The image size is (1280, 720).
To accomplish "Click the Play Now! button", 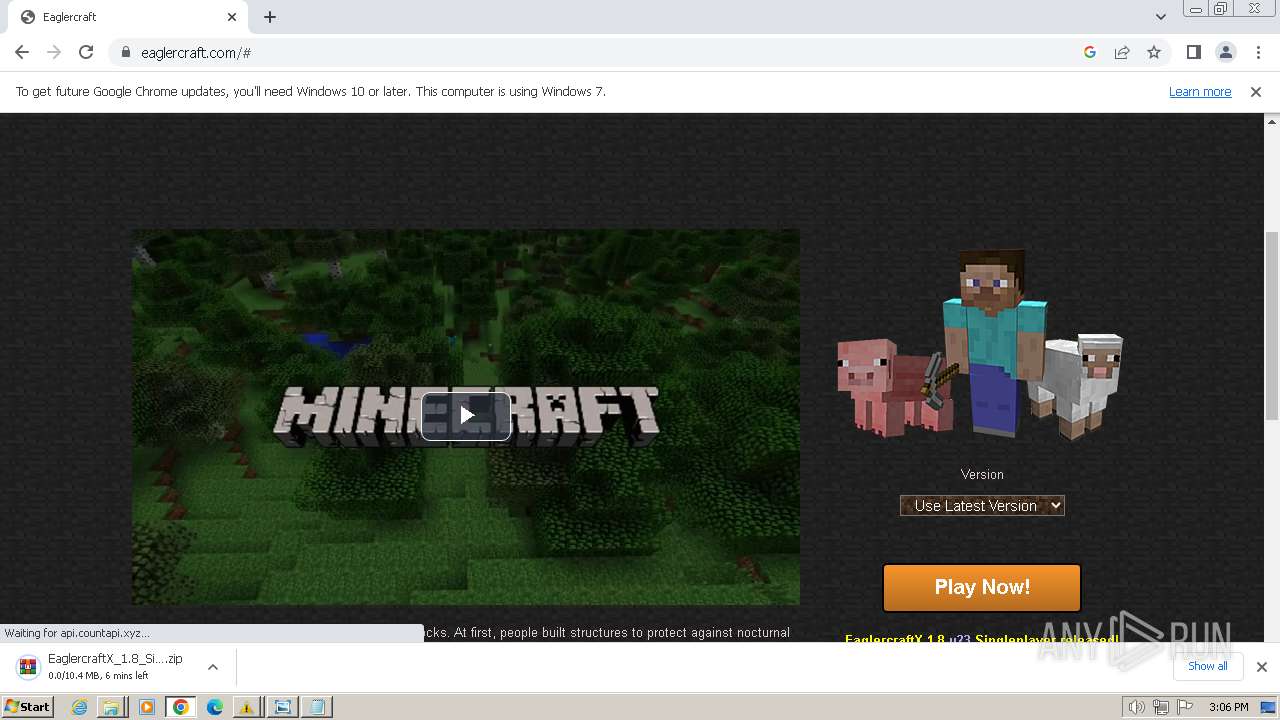I will 982,587.
